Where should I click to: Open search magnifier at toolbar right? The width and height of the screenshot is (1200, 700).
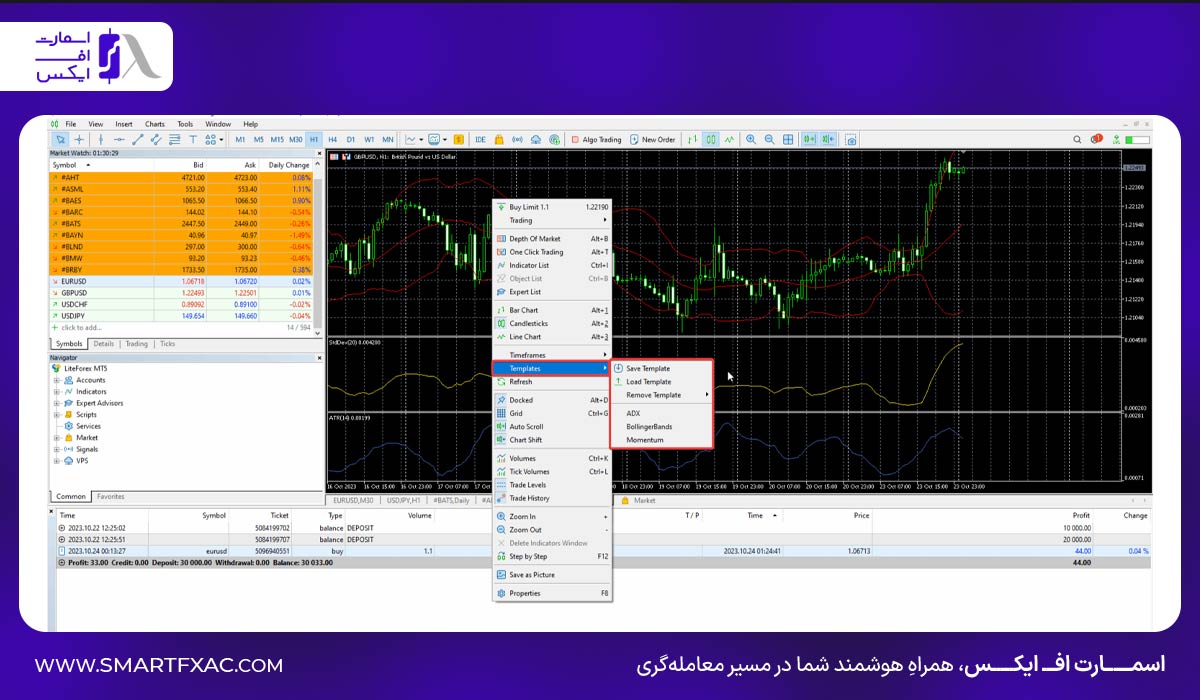pyautogui.click(x=1077, y=139)
